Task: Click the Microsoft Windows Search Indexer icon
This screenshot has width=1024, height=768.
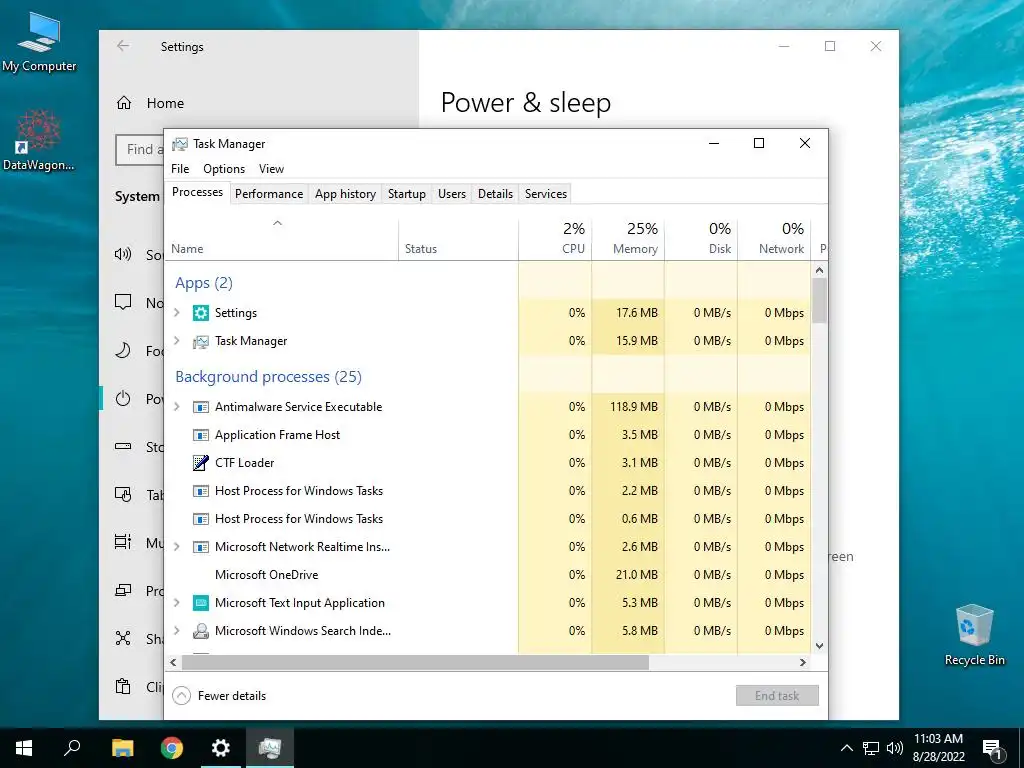Action: (200, 631)
